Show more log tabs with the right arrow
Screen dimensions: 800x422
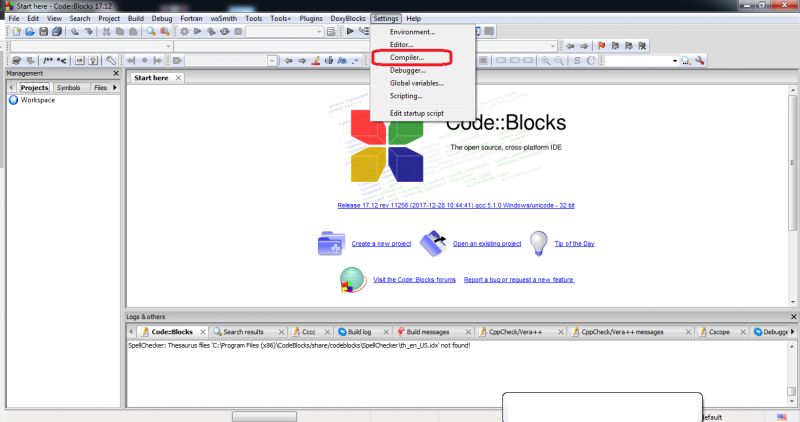[792, 332]
